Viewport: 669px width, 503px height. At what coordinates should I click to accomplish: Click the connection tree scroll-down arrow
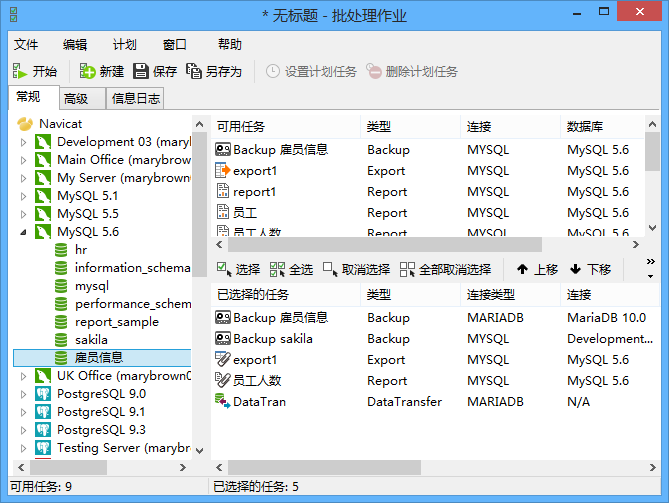coord(199,451)
